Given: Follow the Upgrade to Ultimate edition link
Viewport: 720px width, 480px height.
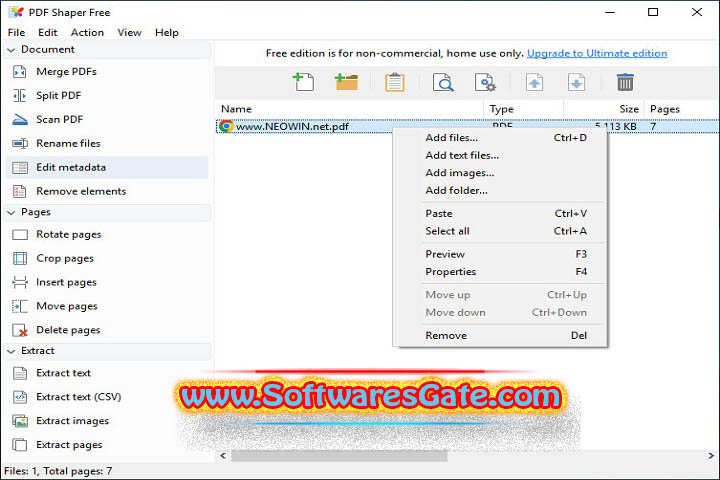Looking at the screenshot, I should pyautogui.click(x=597, y=53).
